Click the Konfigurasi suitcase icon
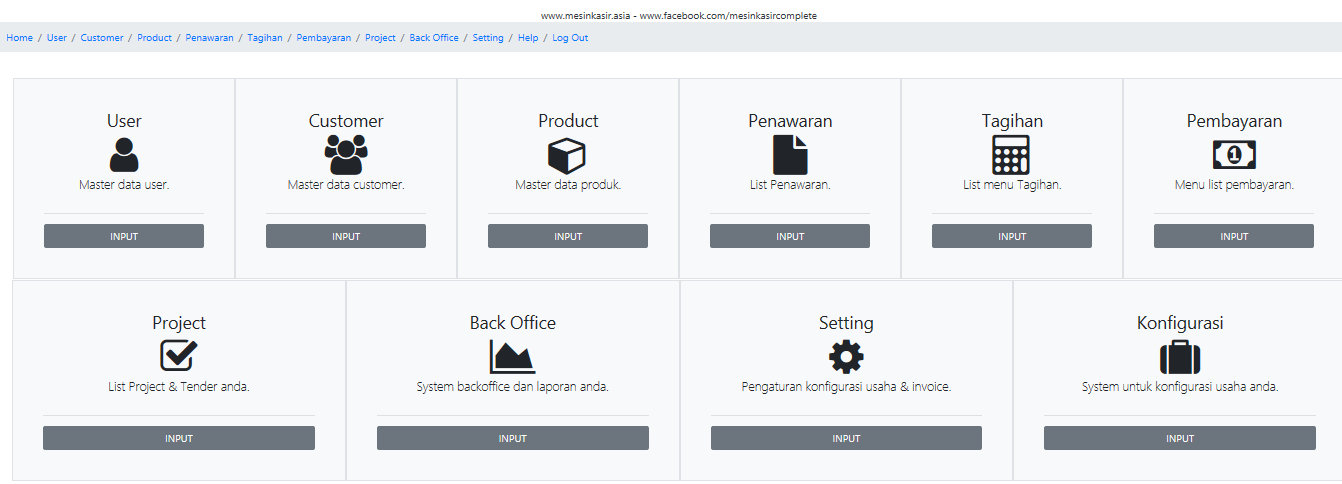1342x484 pixels. (1180, 357)
